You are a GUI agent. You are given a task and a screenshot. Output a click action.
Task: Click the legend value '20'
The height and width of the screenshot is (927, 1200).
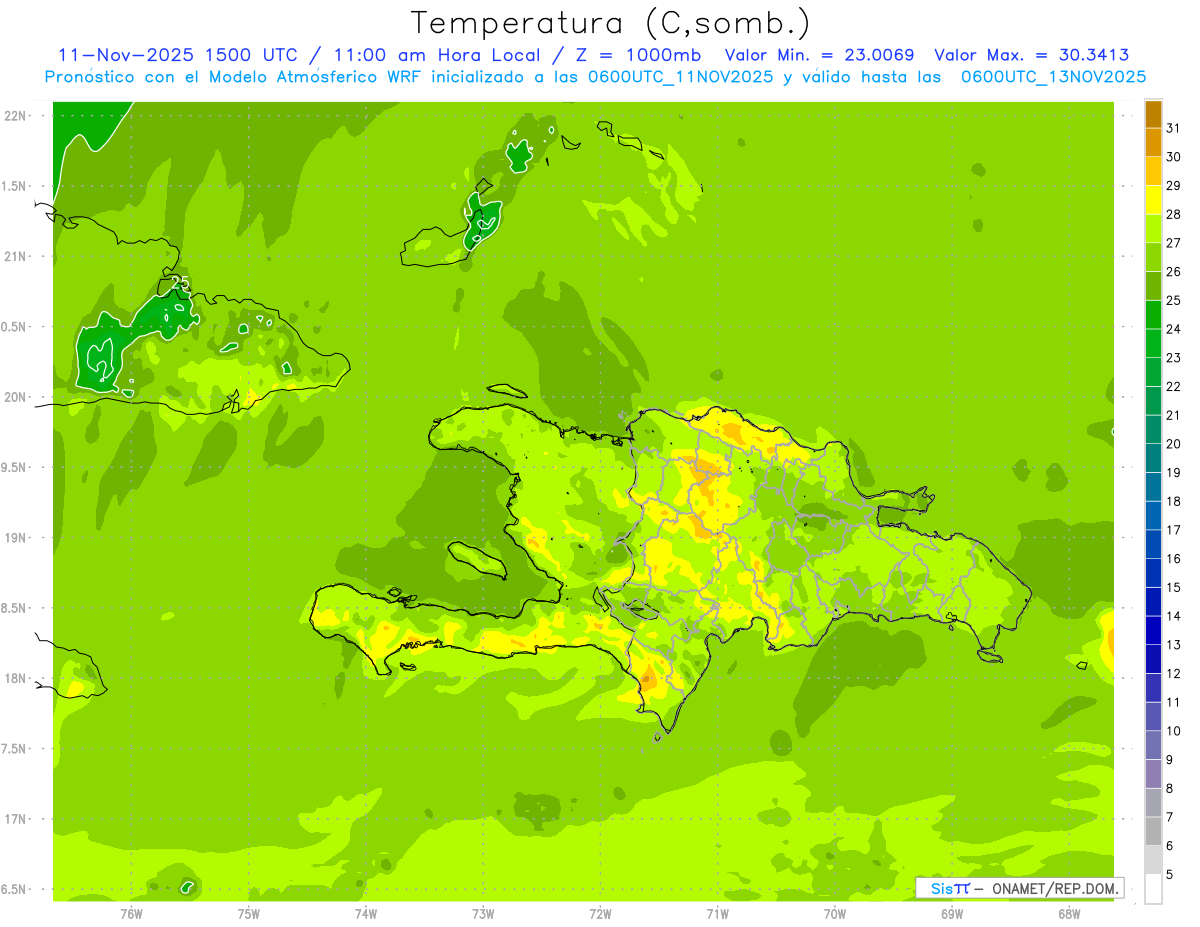point(1173,444)
